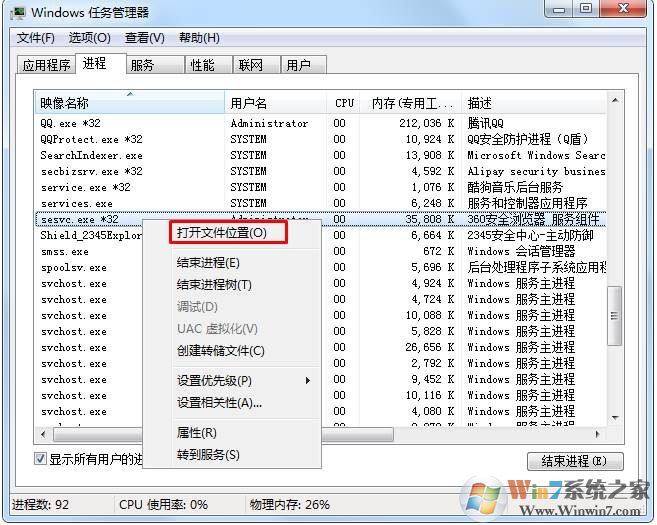This screenshot has width=657, height=525.
Task: Click the CPU 使用率: 0% status entry
Action: (163, 504)
